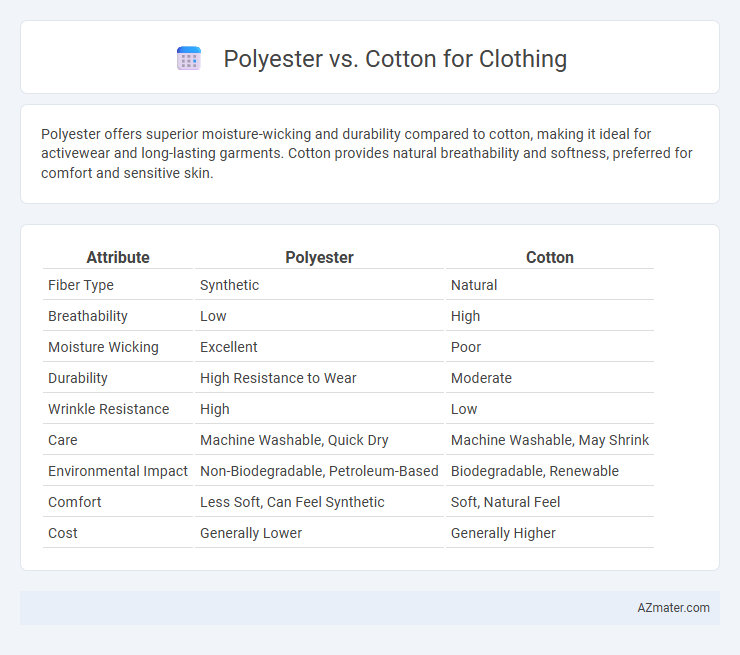Select the Breathability row label
Screen dimensions: 740x655
pos(88,316)
